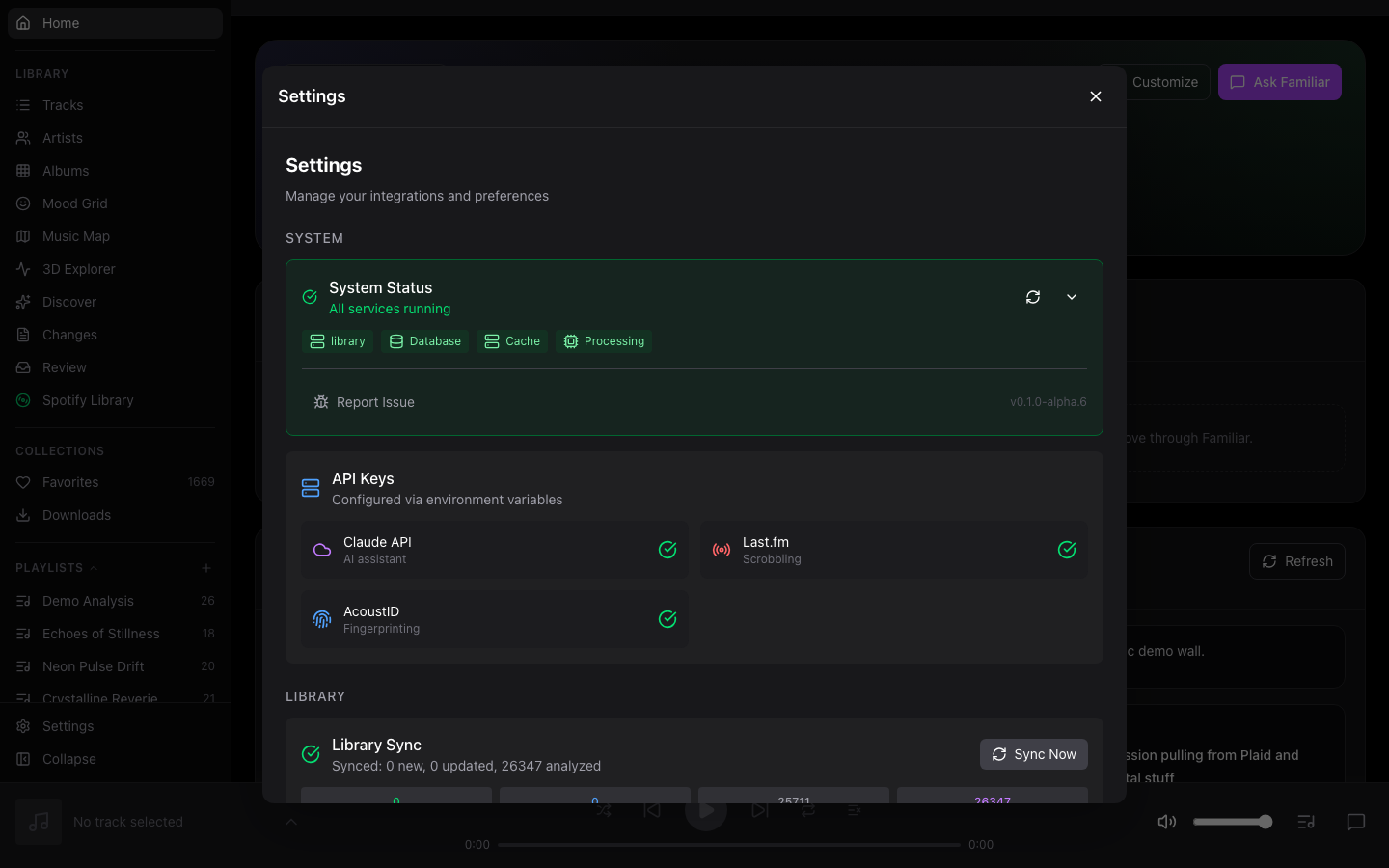Open the queue list icon in player bar

(x=1306, y=822)
